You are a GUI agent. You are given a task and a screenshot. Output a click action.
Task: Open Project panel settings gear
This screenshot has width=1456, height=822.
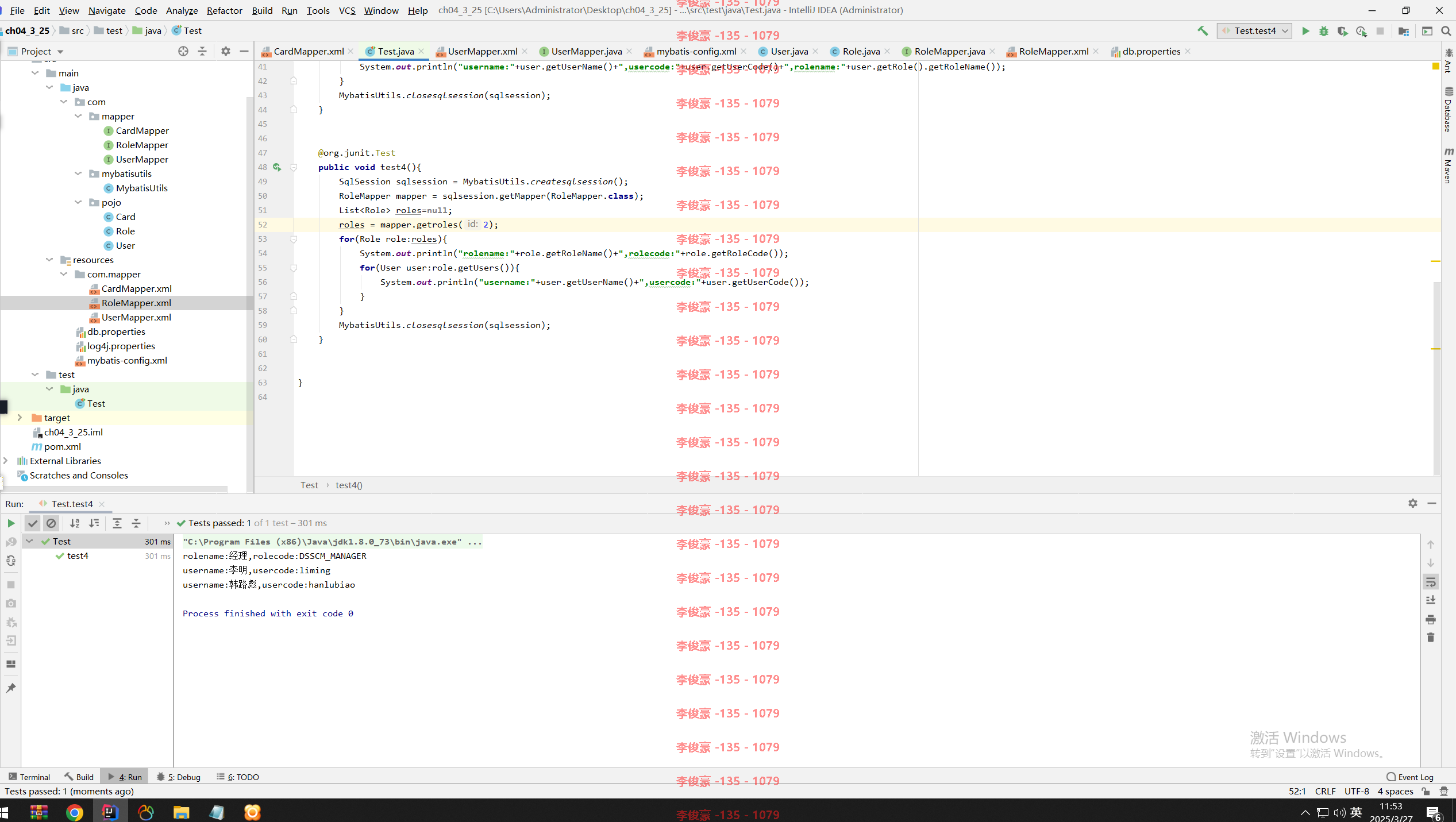(226, 51)
